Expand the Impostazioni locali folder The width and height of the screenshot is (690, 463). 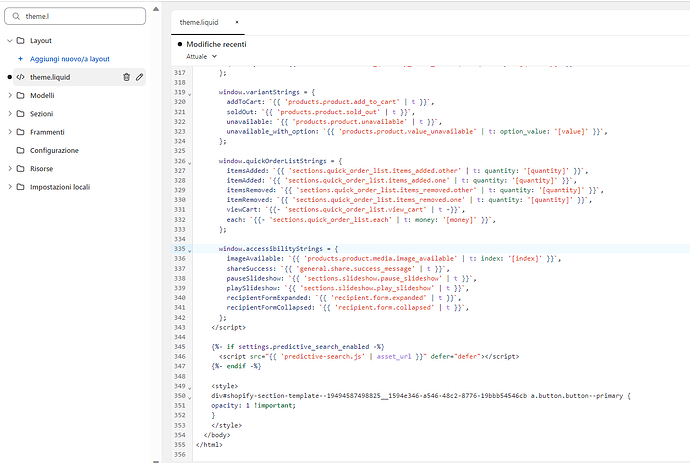9,187
